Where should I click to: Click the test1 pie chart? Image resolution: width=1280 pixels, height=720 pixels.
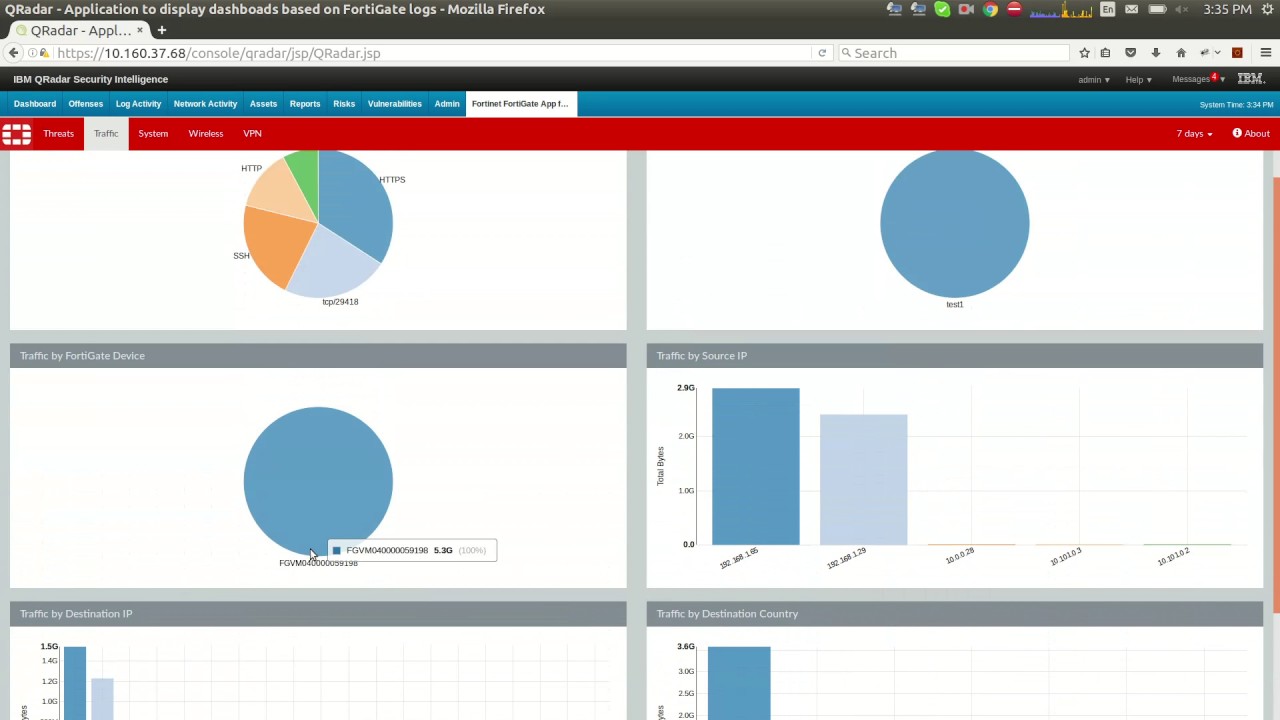click(954, 223)
